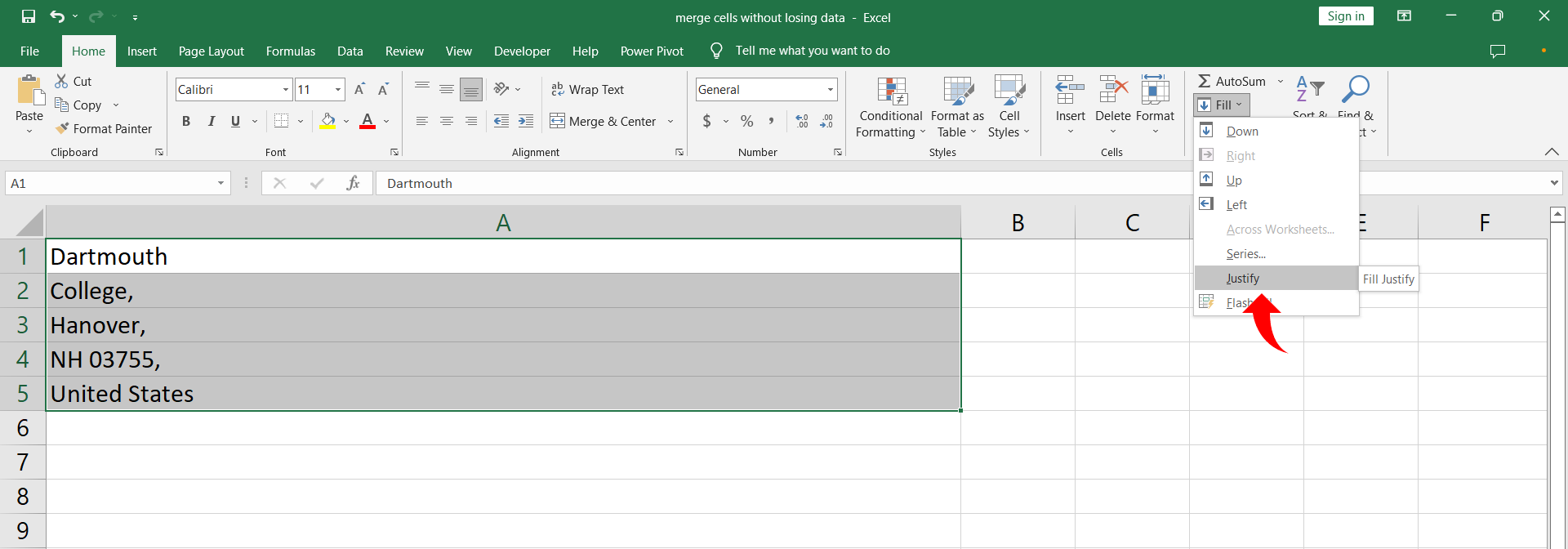
Task: Click the Increase Decimal icon
Action: click(802, 121)
